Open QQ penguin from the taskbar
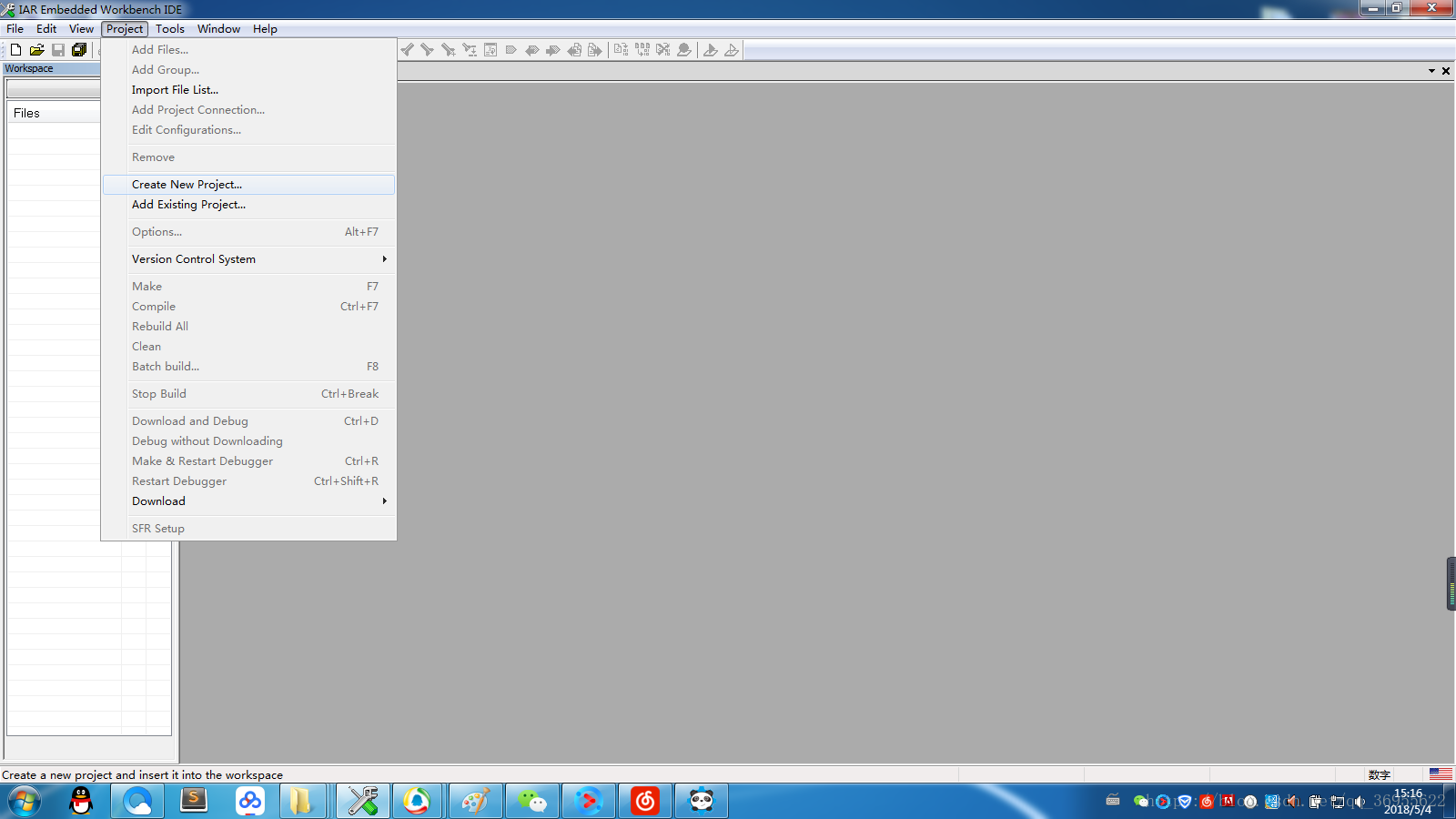Viewport: 1456px width, 819px height. pyautogui.click(x=81, y=801)
